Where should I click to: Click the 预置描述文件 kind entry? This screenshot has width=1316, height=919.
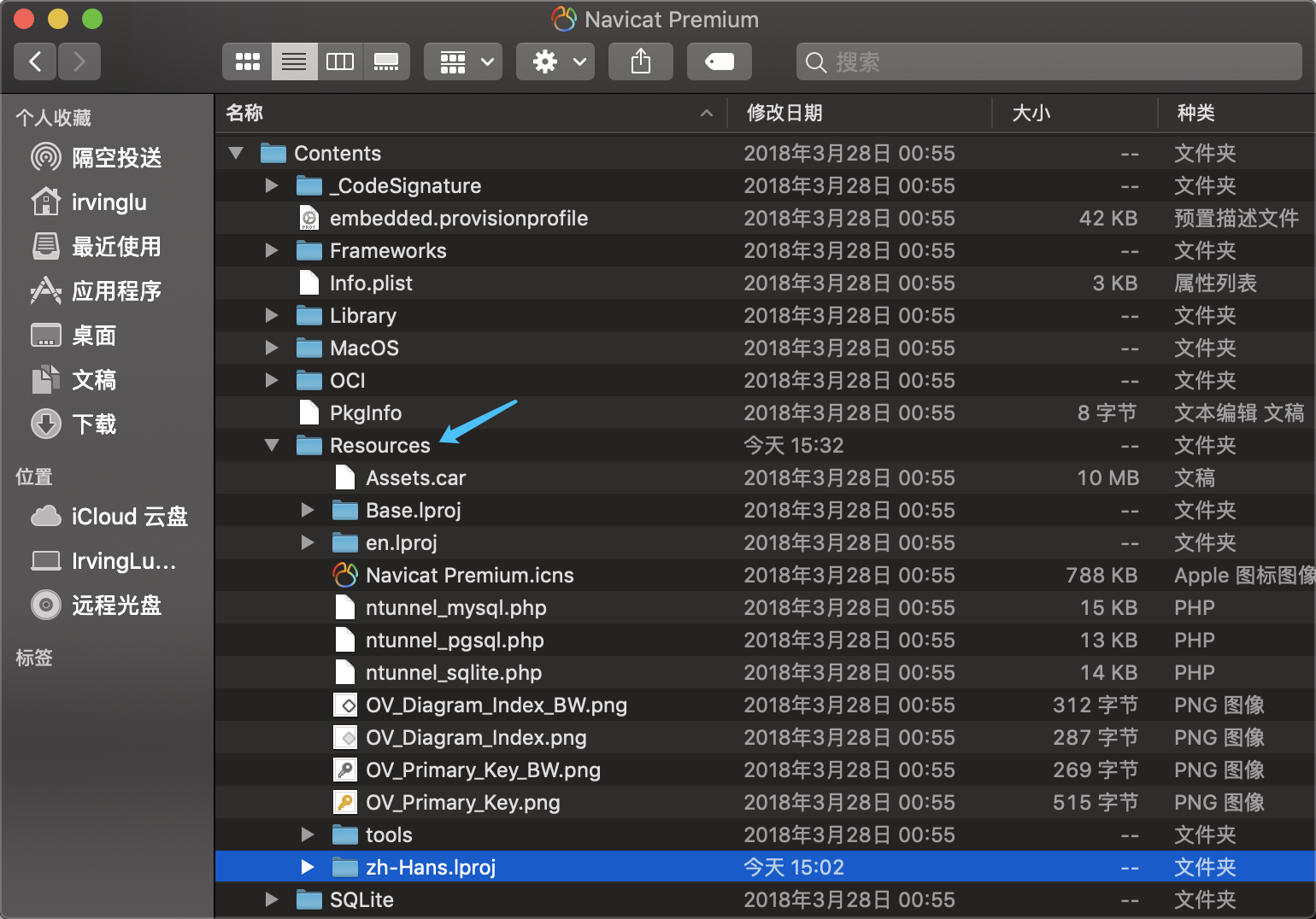pyautogui.click(x=1237, y=219)
